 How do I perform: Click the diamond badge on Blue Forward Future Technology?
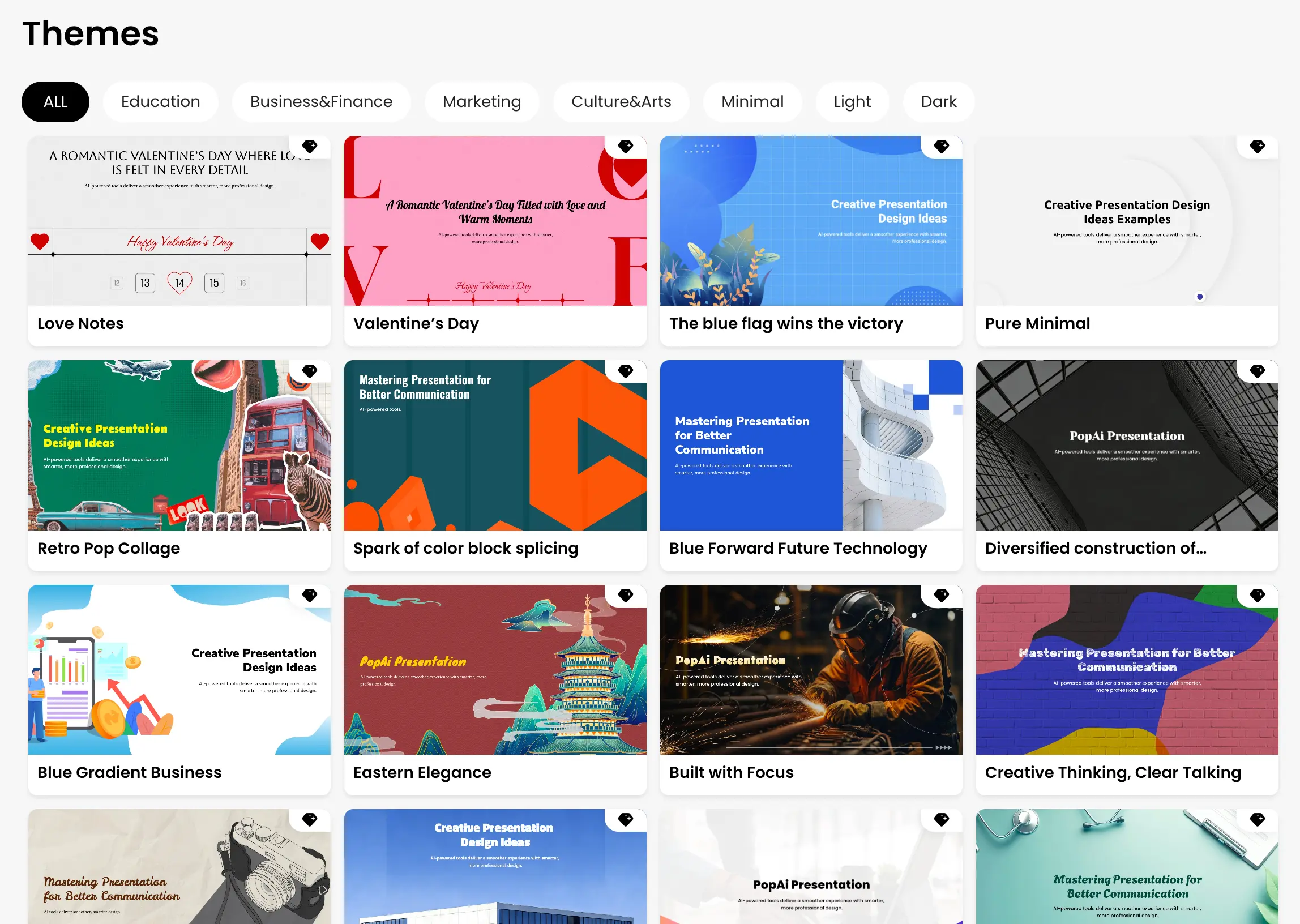(942, 371)
